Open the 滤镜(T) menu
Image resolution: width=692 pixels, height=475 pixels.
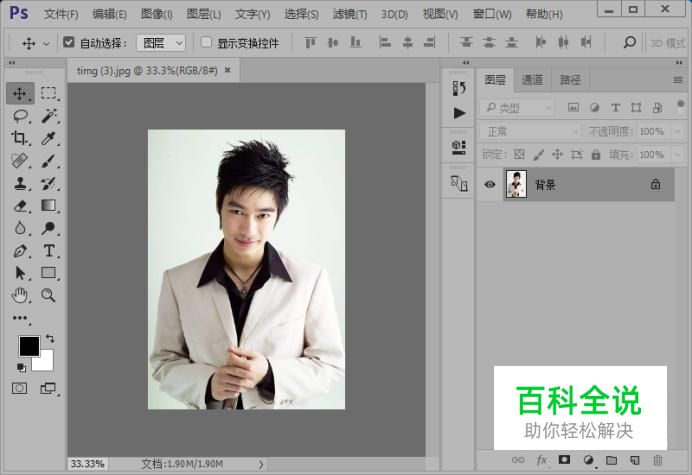[350, 14]
